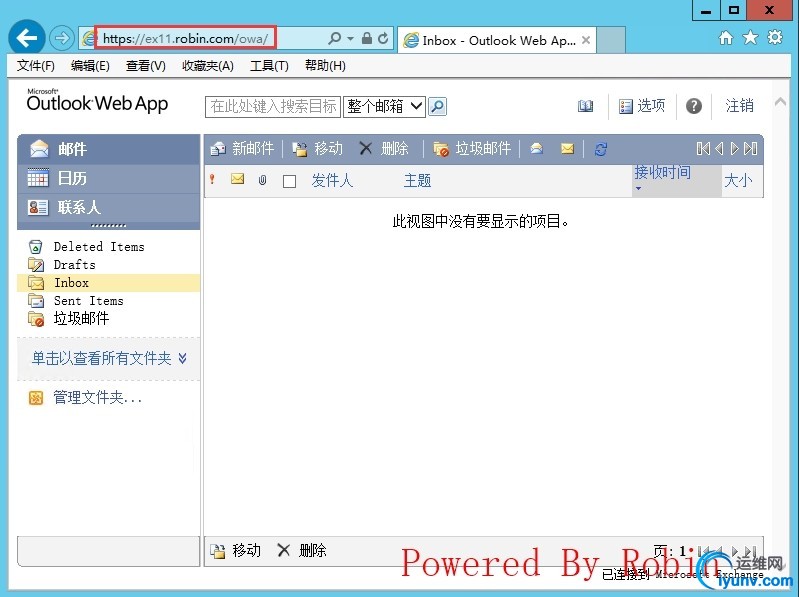The height and width of the screenshot is (597, 799).
Task: Sort by 主题 column header
Action: pyautogui.click(x=417, y=180)
